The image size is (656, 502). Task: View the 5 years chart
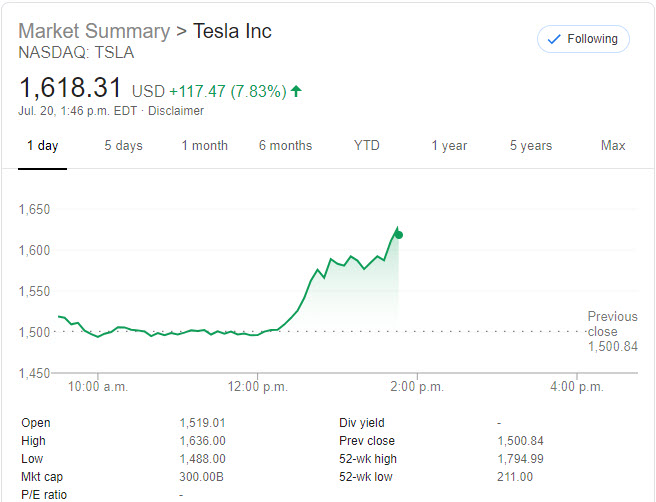click(530, 146)
